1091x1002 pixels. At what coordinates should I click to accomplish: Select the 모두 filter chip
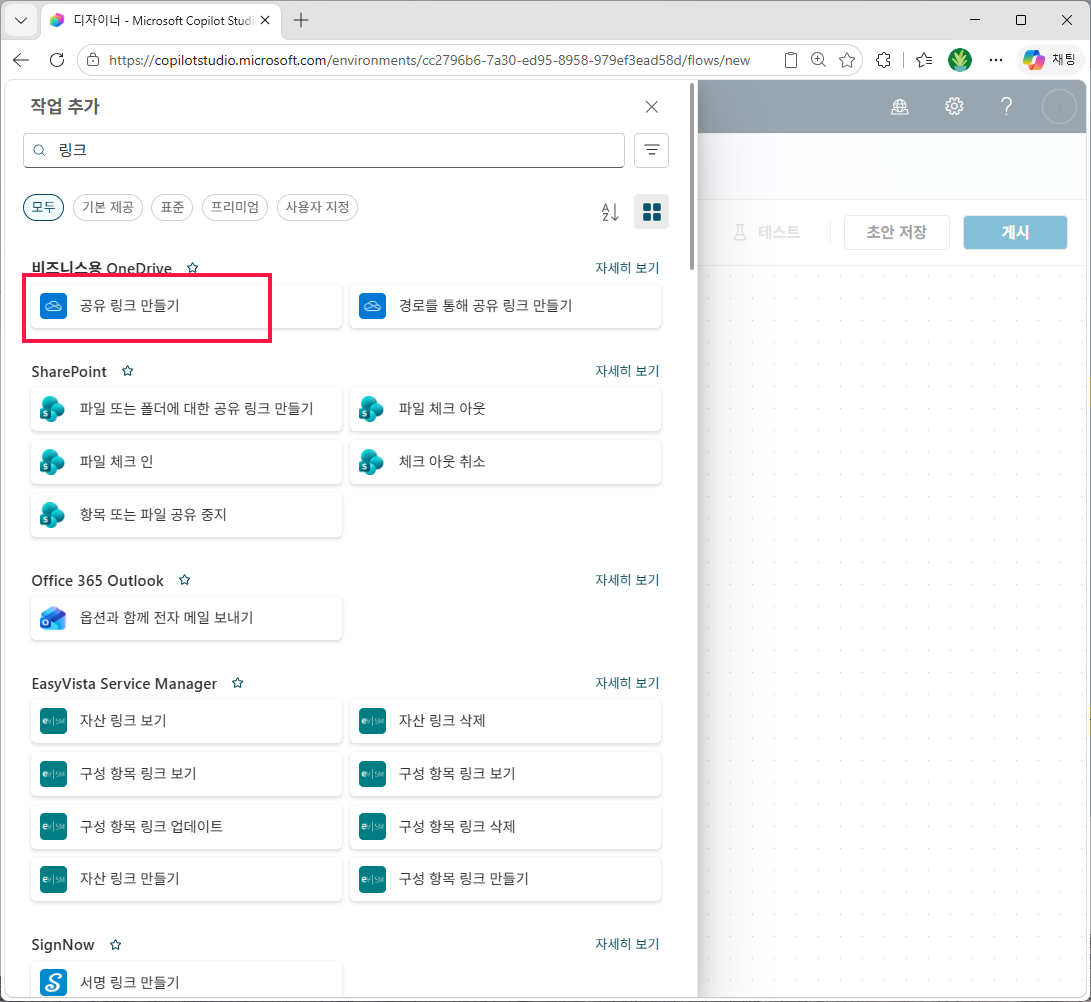pyautogui.click(x=43, y=207)
